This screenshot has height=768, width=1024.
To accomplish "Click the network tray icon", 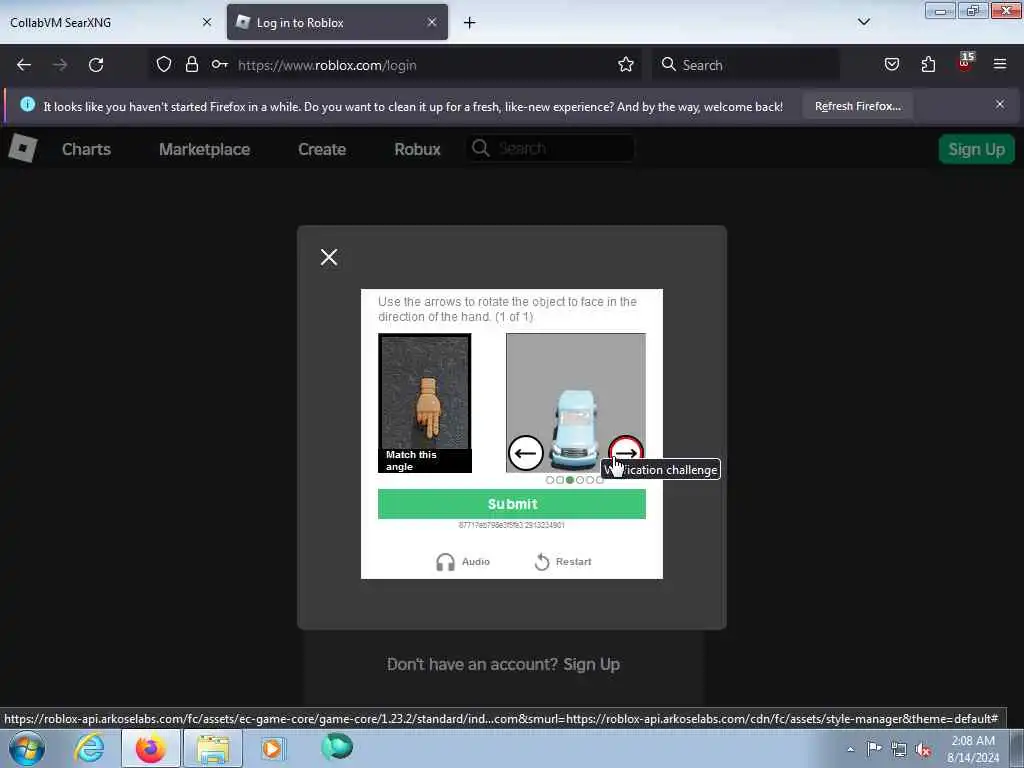I will coord(899,750).
